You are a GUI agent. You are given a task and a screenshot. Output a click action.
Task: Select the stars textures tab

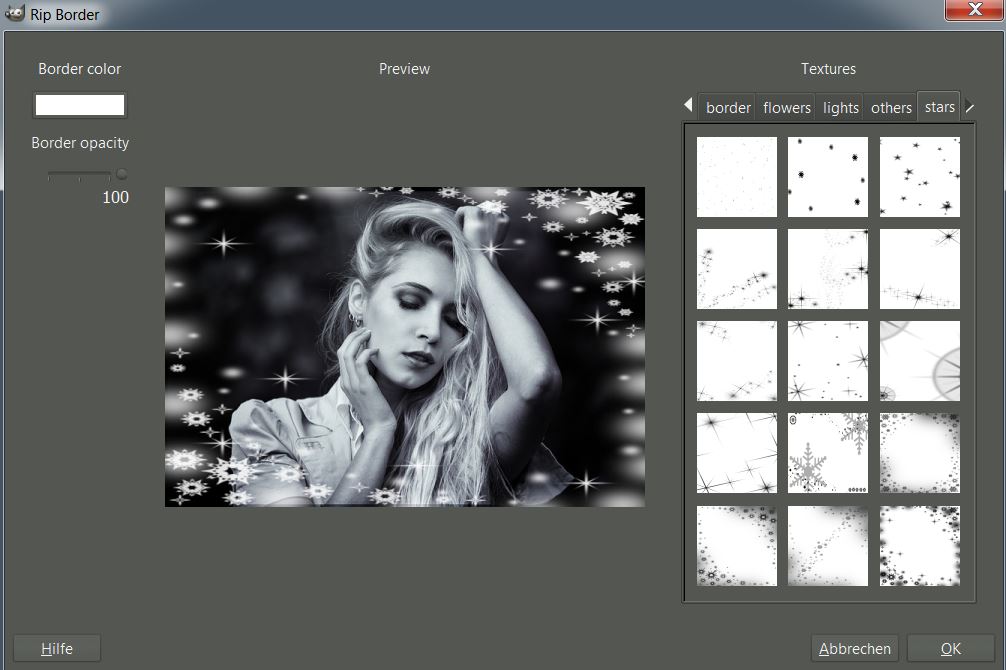click(939, 106)
